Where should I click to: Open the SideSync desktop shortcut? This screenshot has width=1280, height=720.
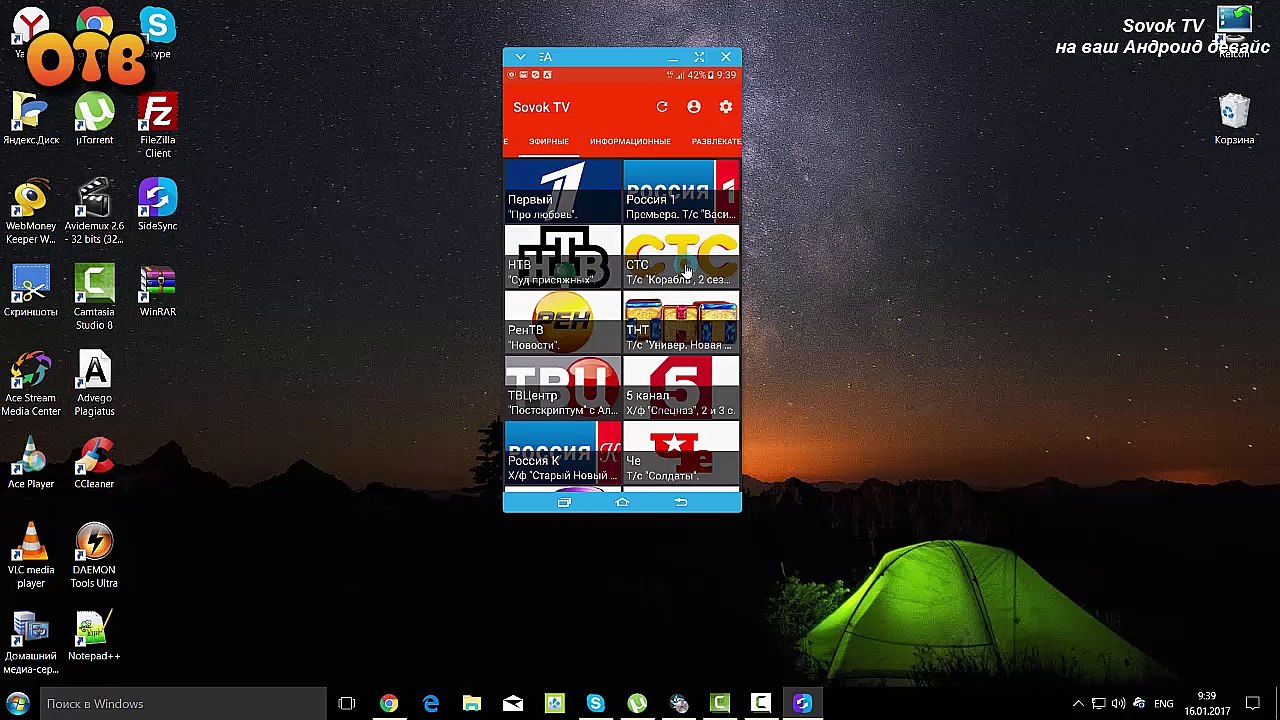pos(157,205)
